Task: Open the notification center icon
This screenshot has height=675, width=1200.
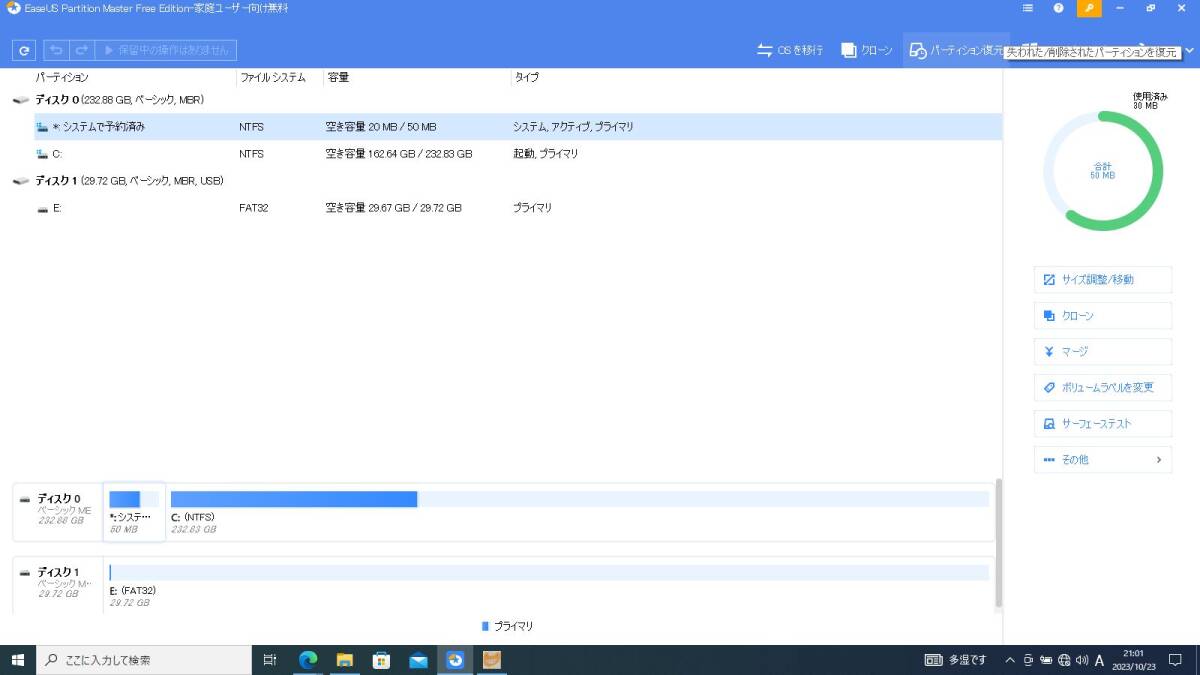Action: [1175, 660]
